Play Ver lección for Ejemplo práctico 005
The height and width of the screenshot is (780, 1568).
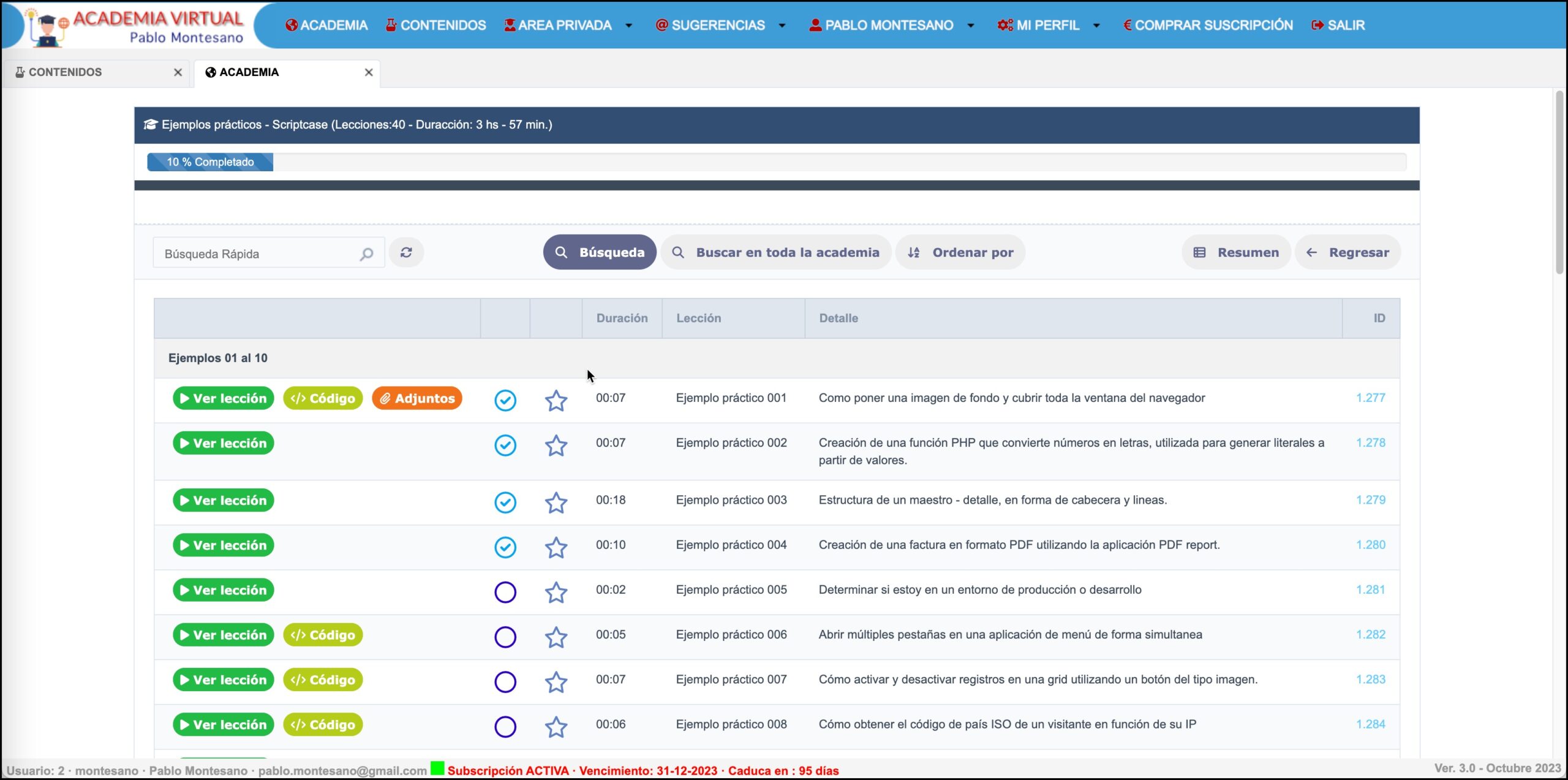click(x=224, y=590)
